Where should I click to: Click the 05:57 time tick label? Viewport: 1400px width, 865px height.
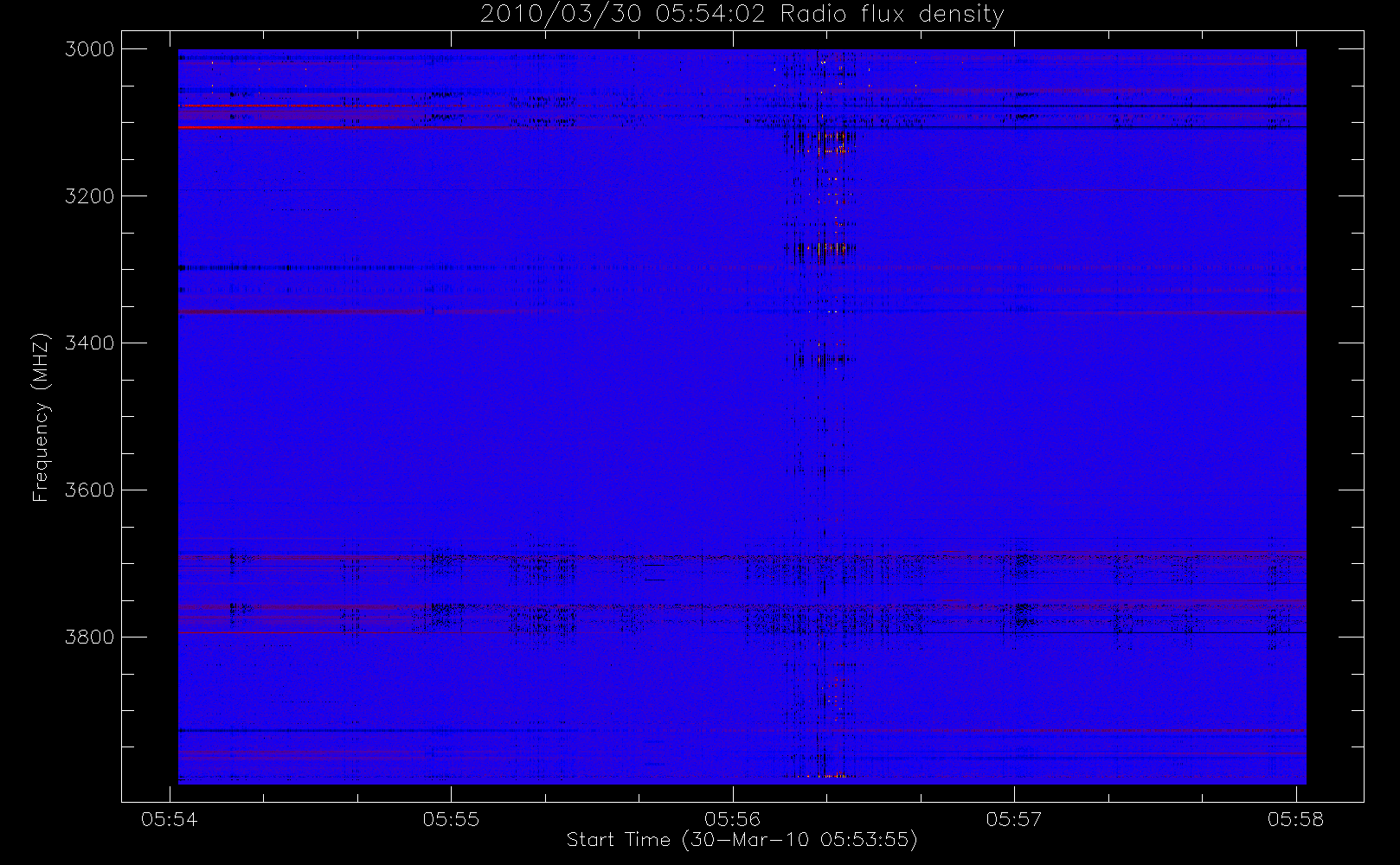coord(1014,819)
